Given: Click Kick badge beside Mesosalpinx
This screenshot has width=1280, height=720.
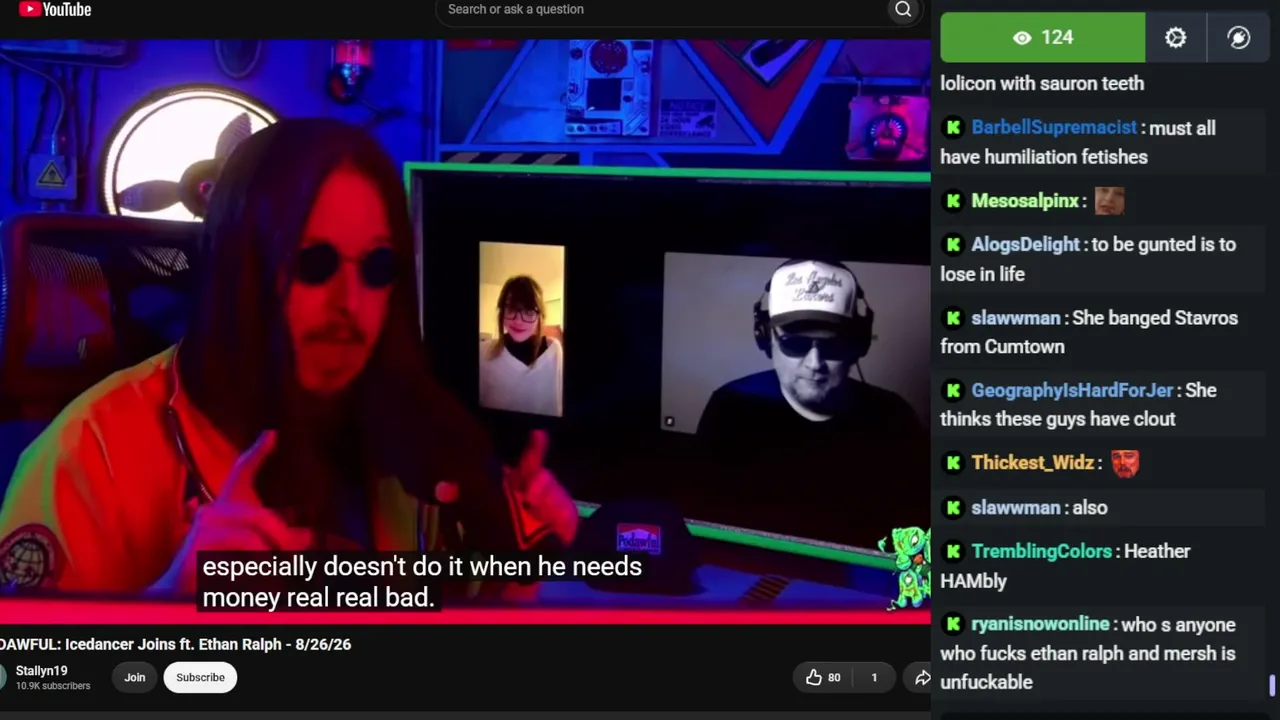Looking at the screenshot, I should pyautogui.click(x=953, y=201).
